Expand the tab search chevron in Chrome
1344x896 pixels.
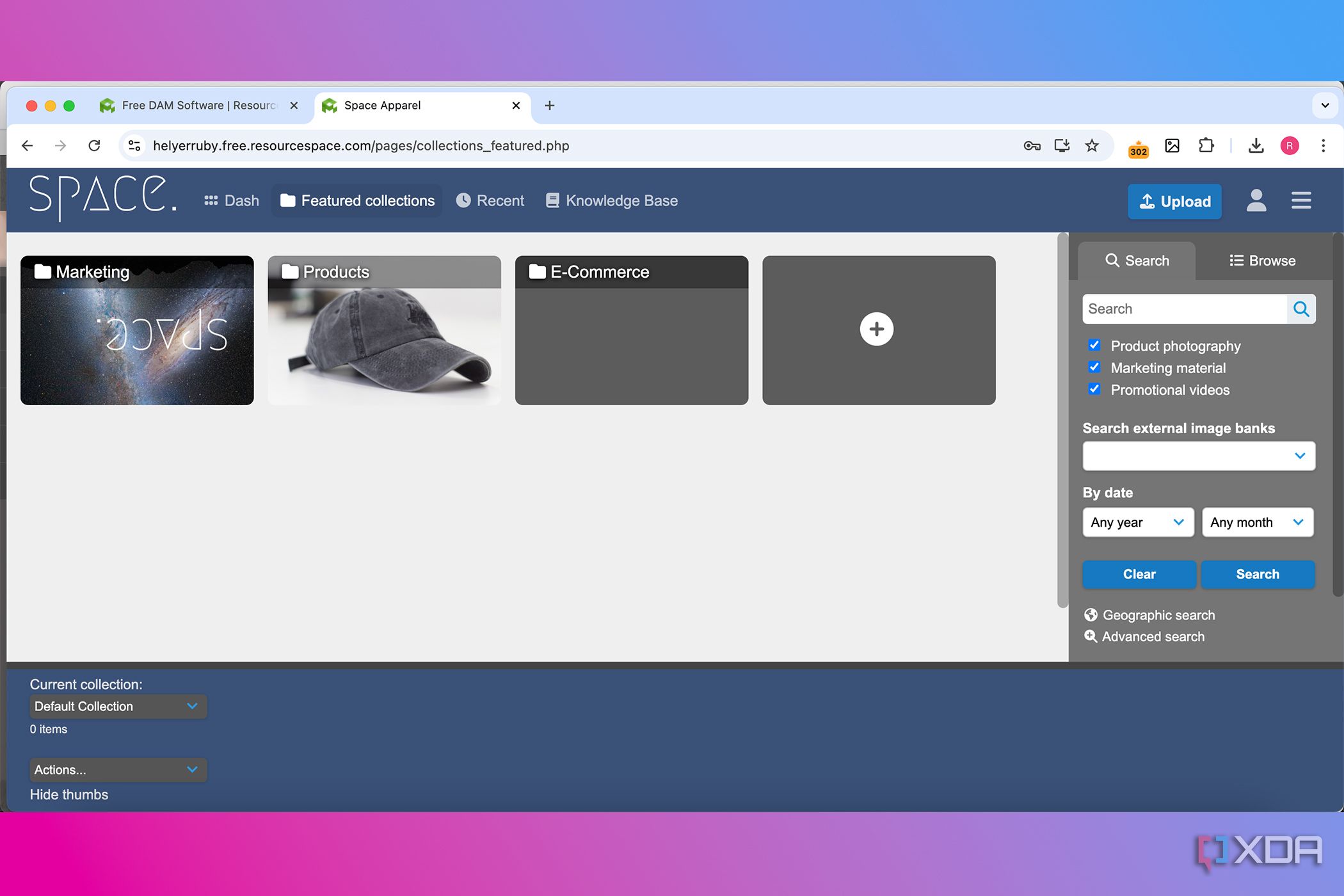coord(1325,106)
